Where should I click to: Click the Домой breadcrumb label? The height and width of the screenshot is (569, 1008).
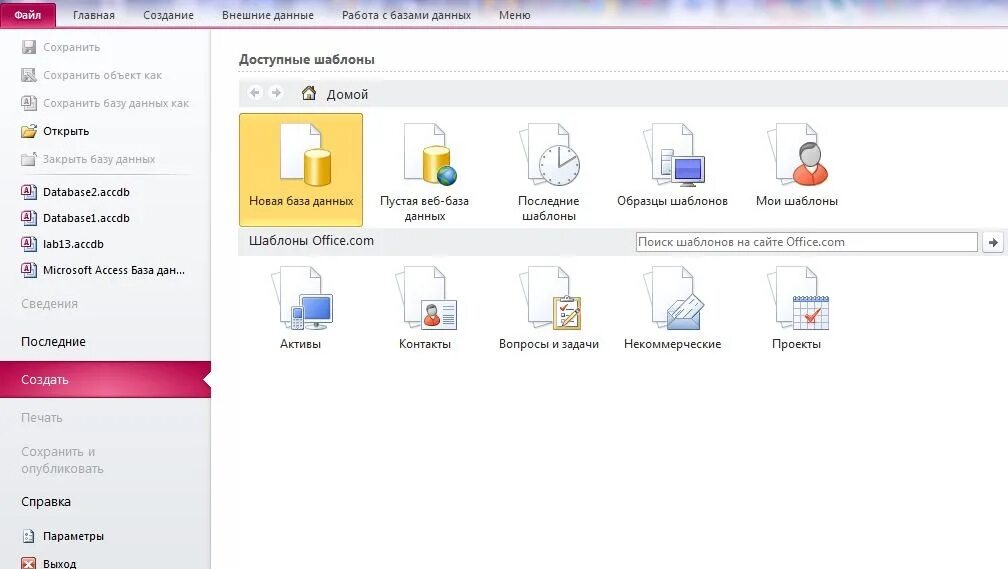tap(347, 95)
